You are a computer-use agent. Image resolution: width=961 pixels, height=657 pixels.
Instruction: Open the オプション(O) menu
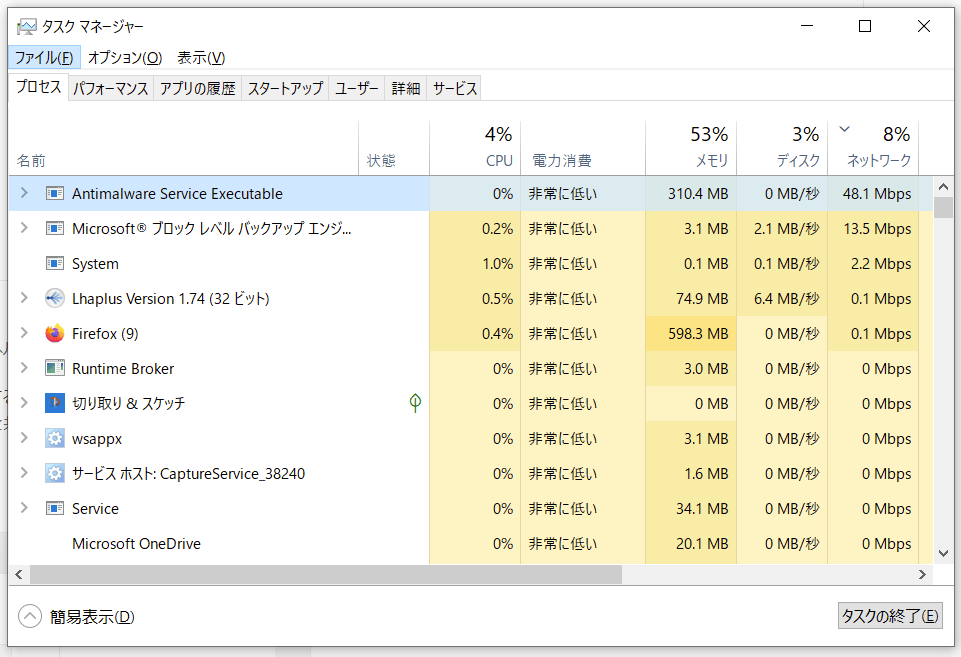coord(125,58)
